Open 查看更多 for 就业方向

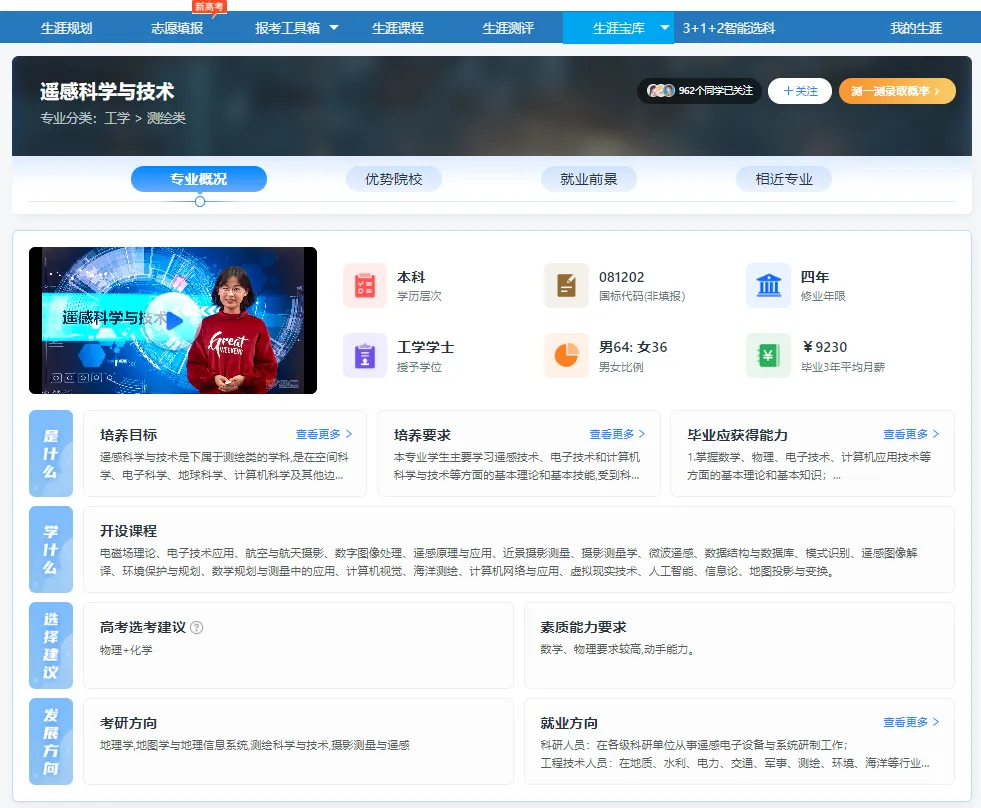[x=911, y=722]
